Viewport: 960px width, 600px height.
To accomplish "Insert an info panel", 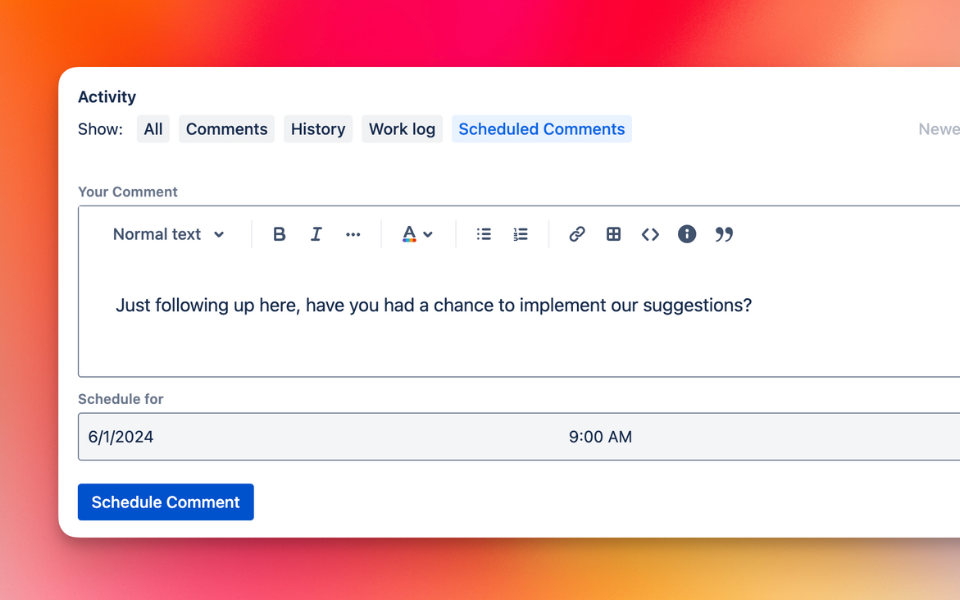I will point(687,234).
